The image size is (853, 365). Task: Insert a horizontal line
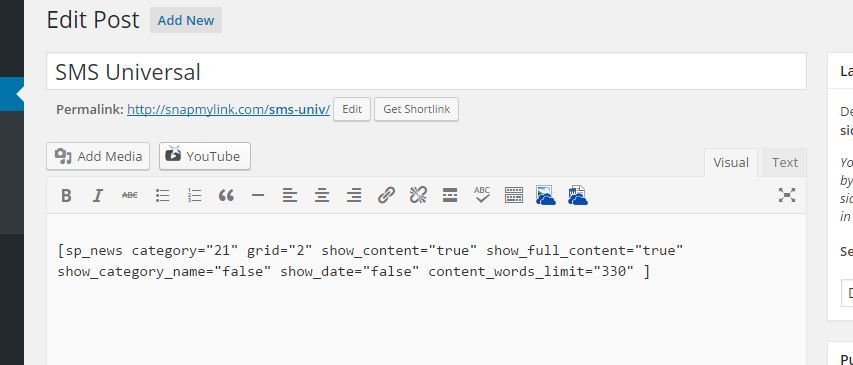coord(258,195)
